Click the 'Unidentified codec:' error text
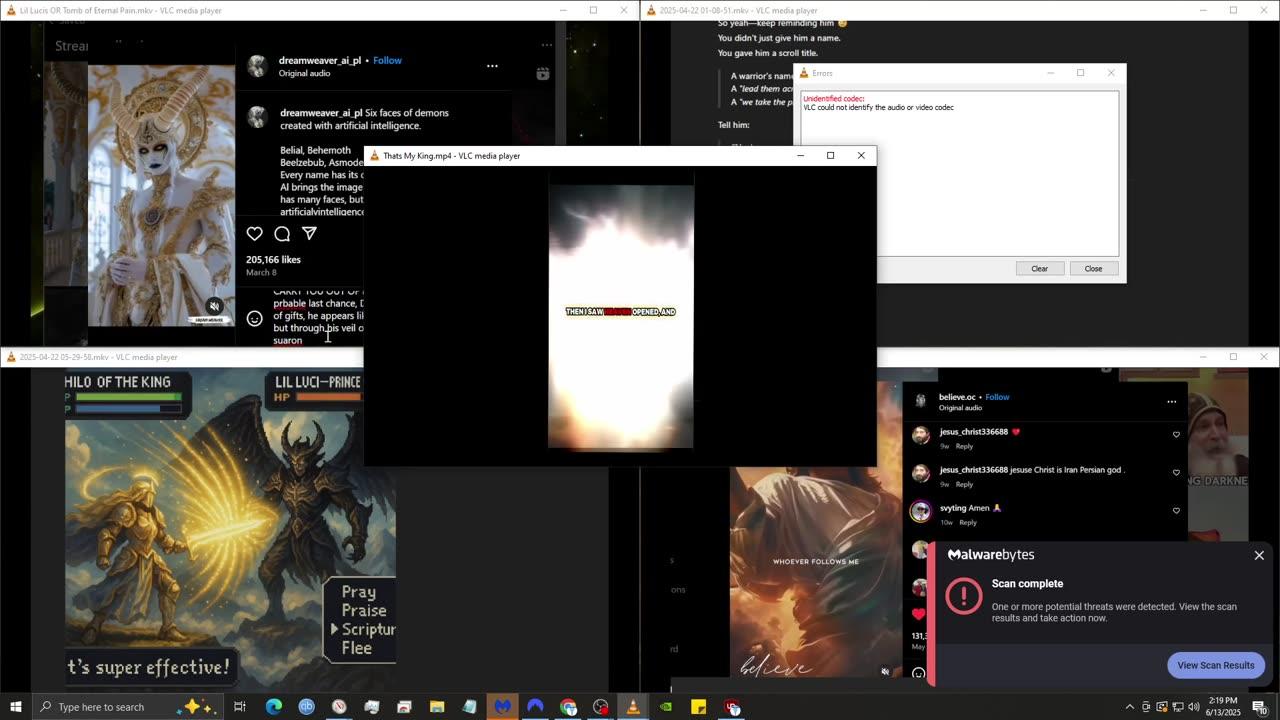This screenshot has width=1280, height=720. tap(833, 99)
